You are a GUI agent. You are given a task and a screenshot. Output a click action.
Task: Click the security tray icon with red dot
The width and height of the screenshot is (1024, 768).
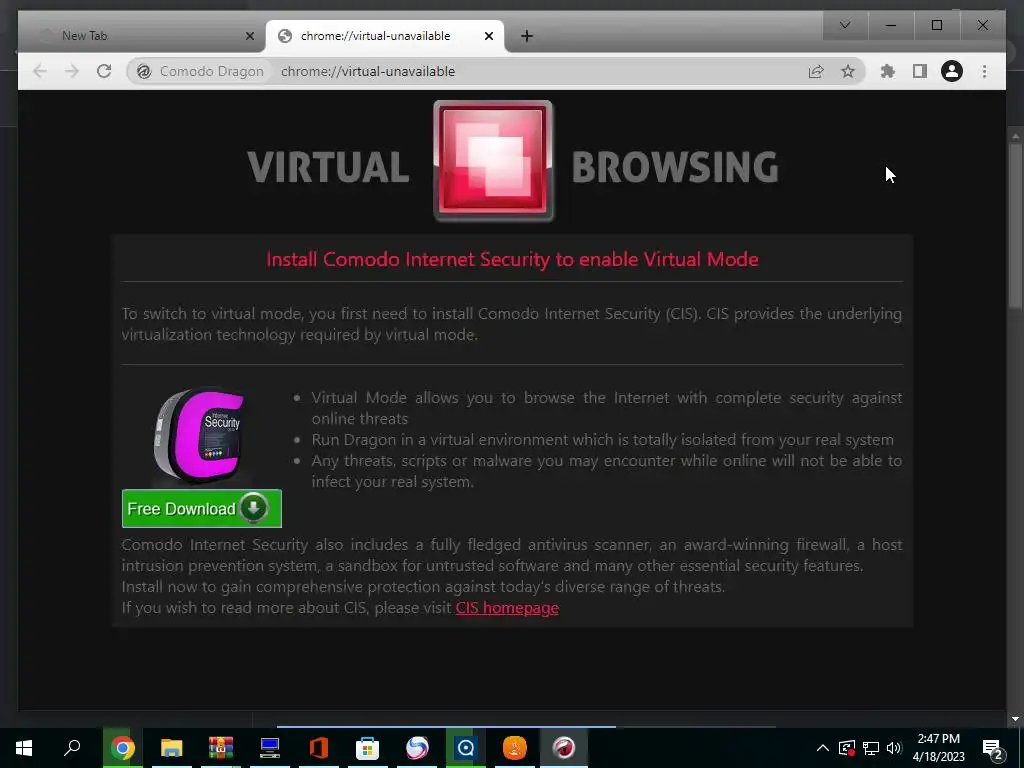tap(847, 748)
